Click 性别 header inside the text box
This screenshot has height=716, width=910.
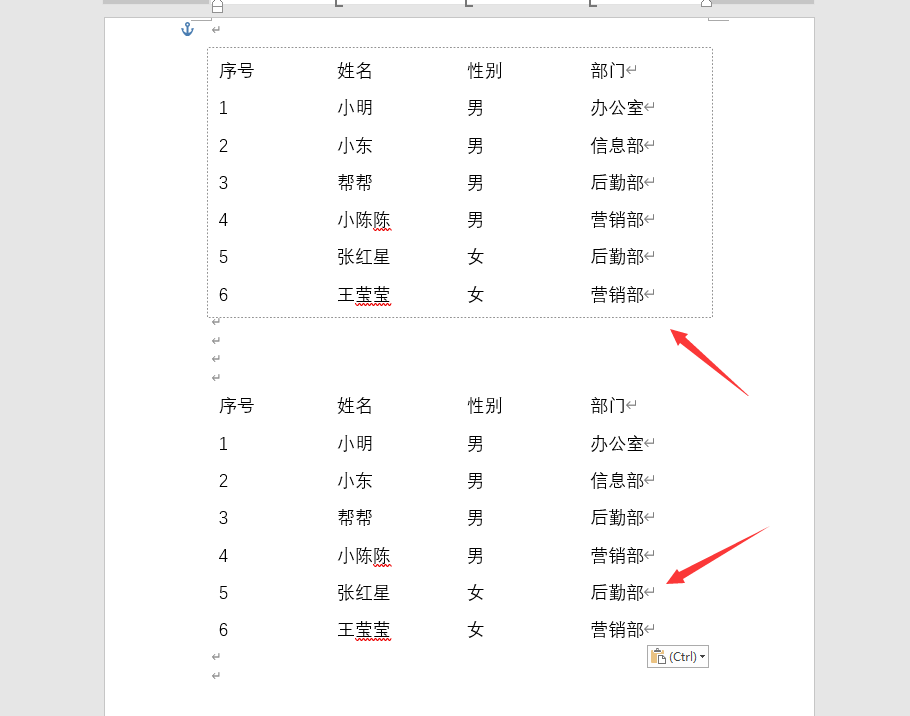485,71
